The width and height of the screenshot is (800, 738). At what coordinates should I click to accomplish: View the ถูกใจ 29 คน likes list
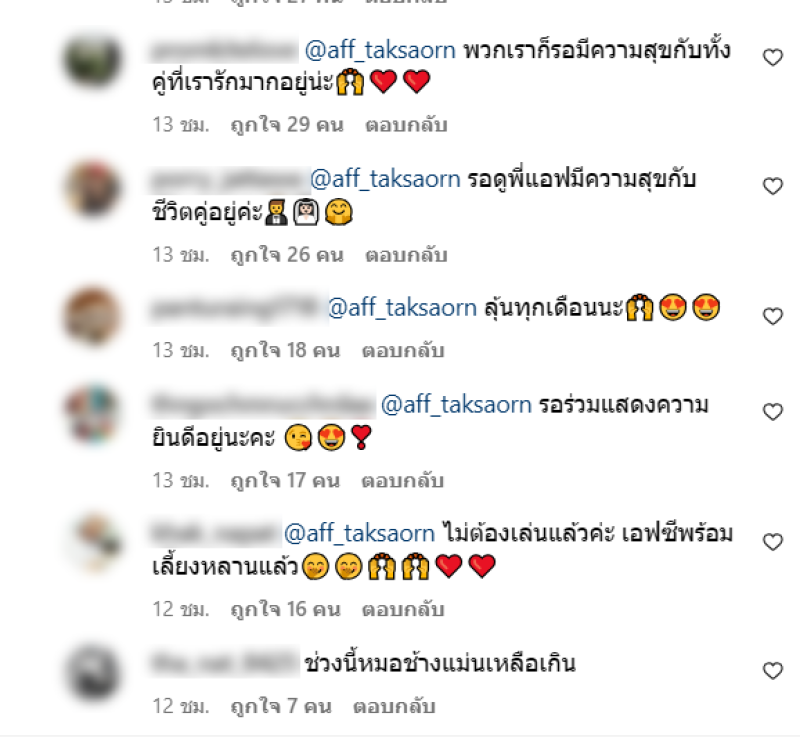(x=287, y=125)
